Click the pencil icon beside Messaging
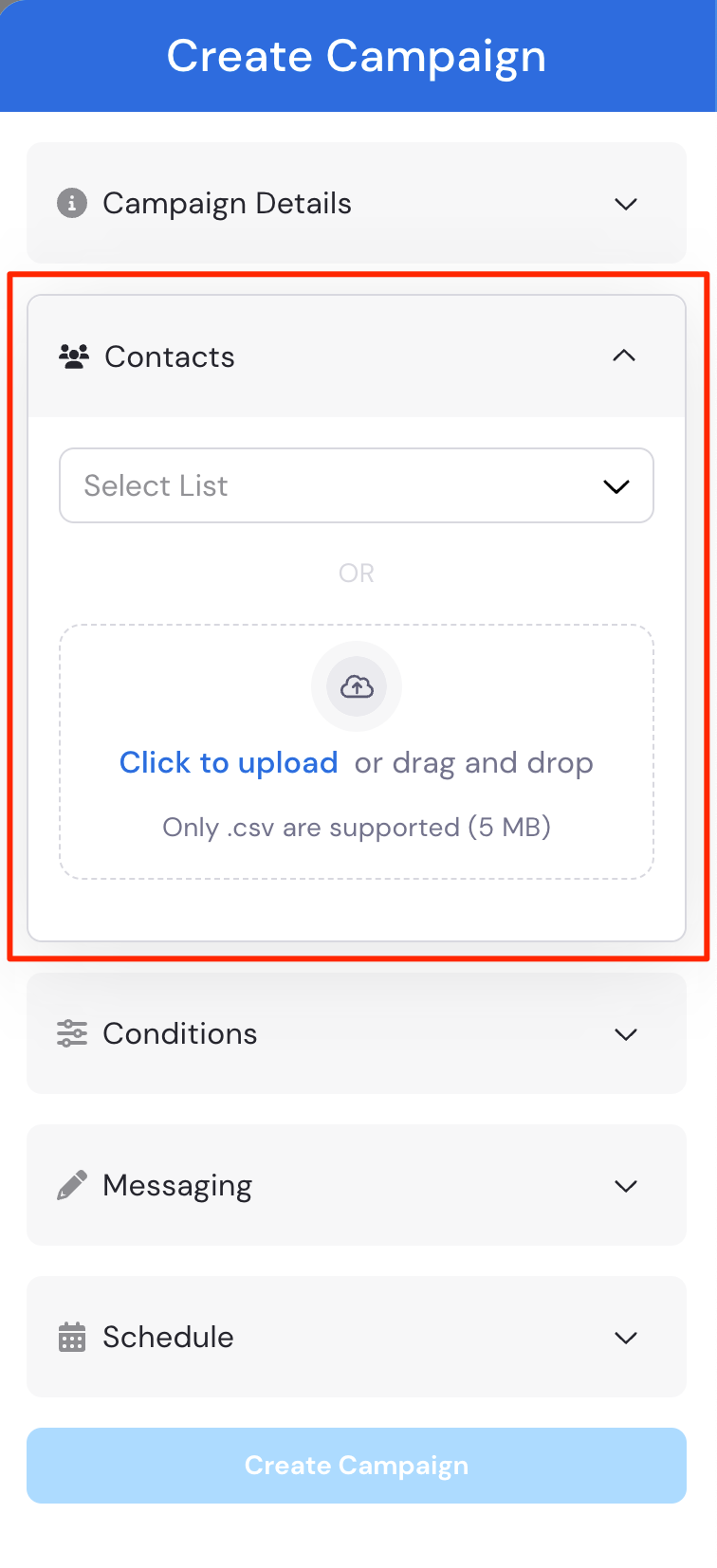 (72, 1185)
